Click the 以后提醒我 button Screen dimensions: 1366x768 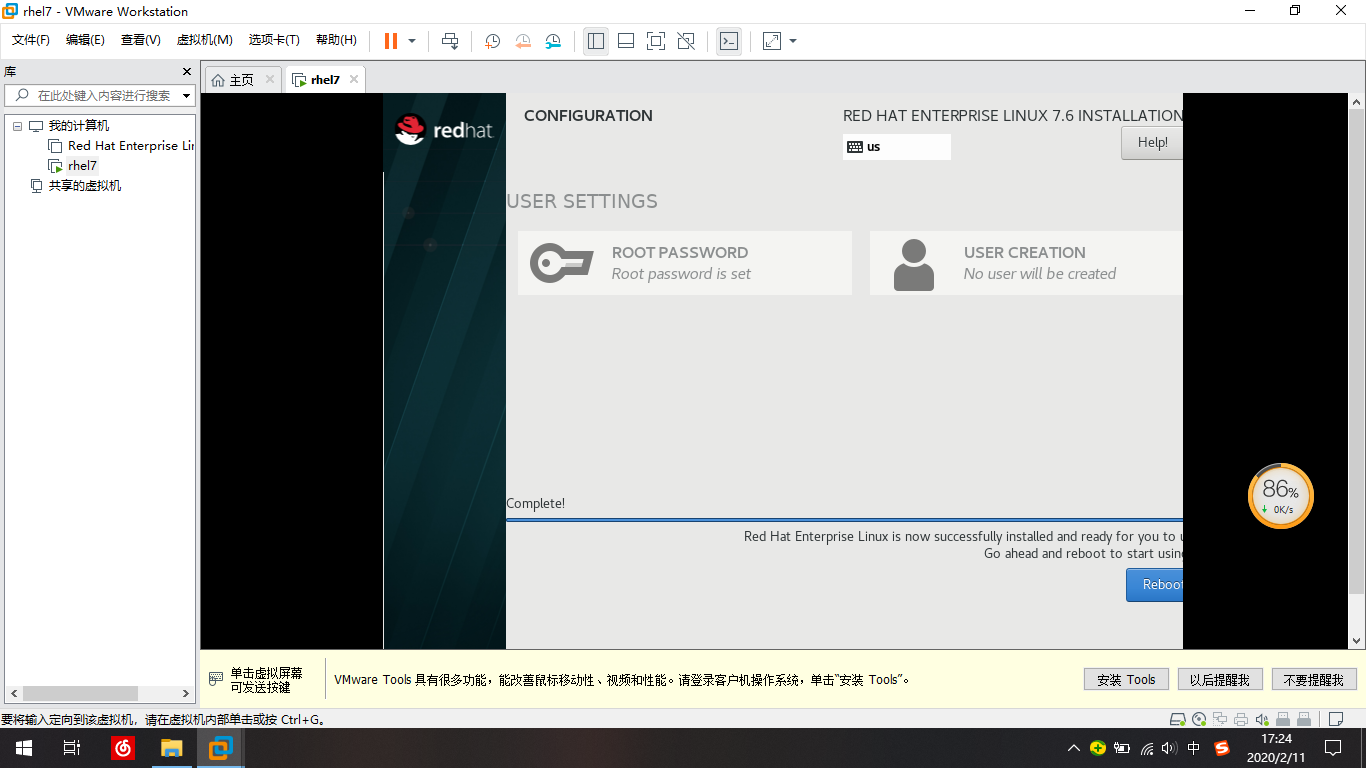[x=1219, y=680]
